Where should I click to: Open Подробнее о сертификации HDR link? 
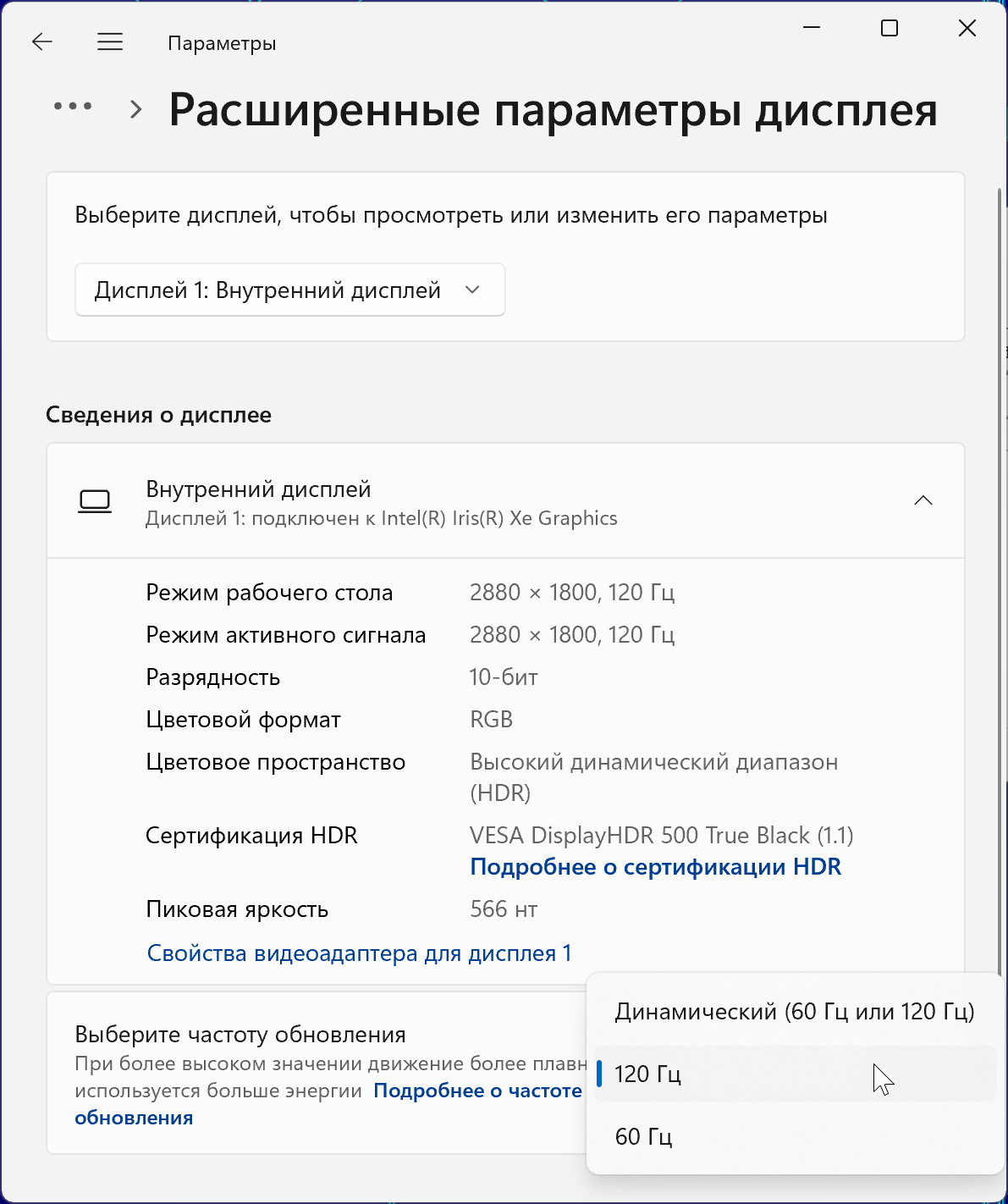click(x=655, y=867)
